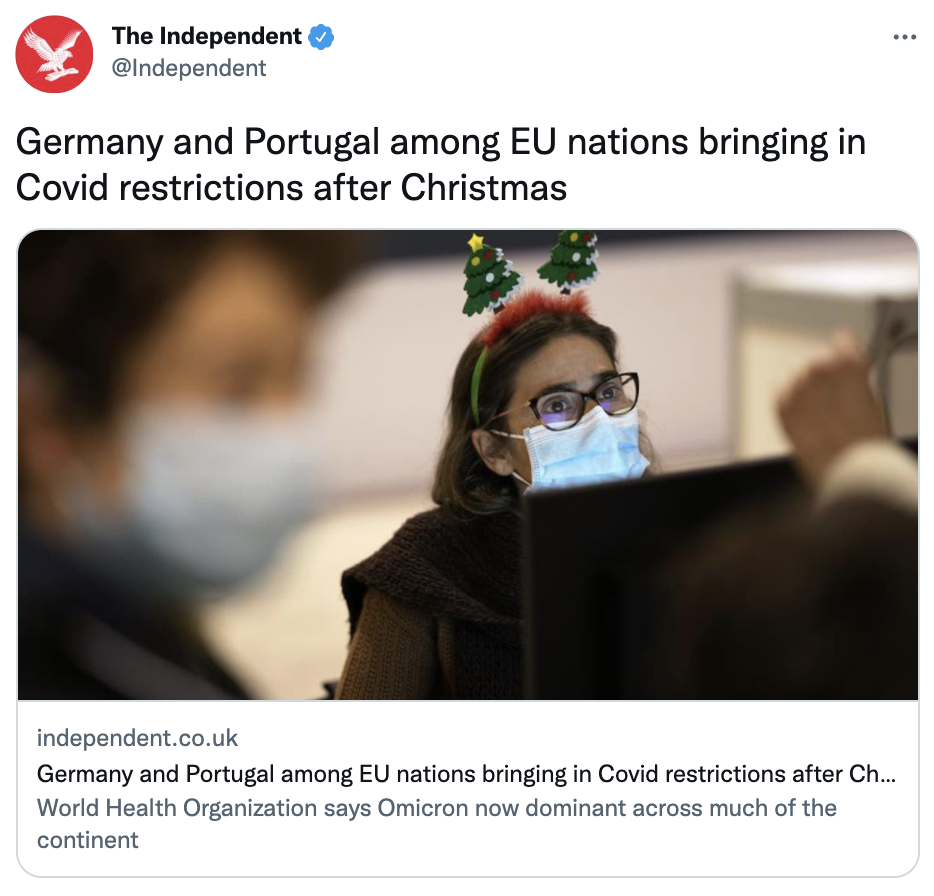Click the tweet headline text about Covid restrictions
Screen dimensions: 934x896
[x=440, y=165]
